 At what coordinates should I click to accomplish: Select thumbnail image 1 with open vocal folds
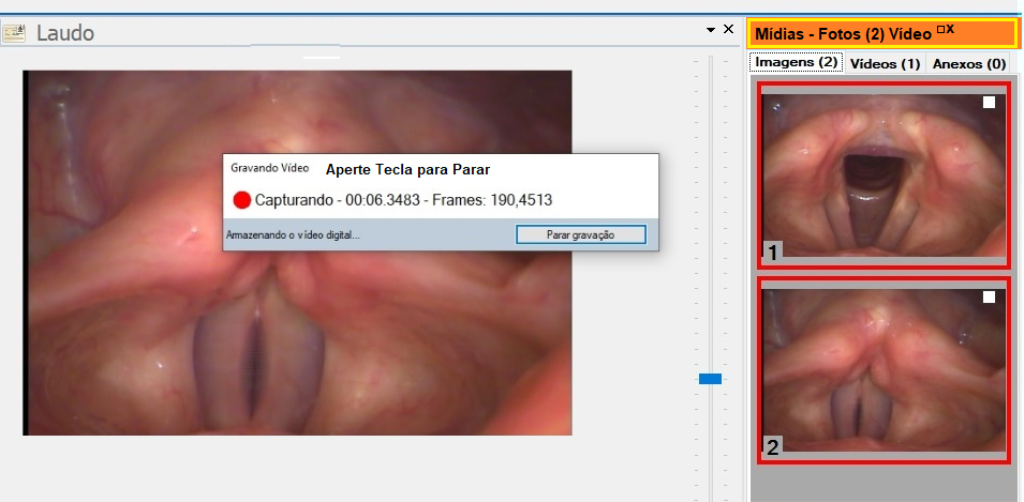[884, 175]
